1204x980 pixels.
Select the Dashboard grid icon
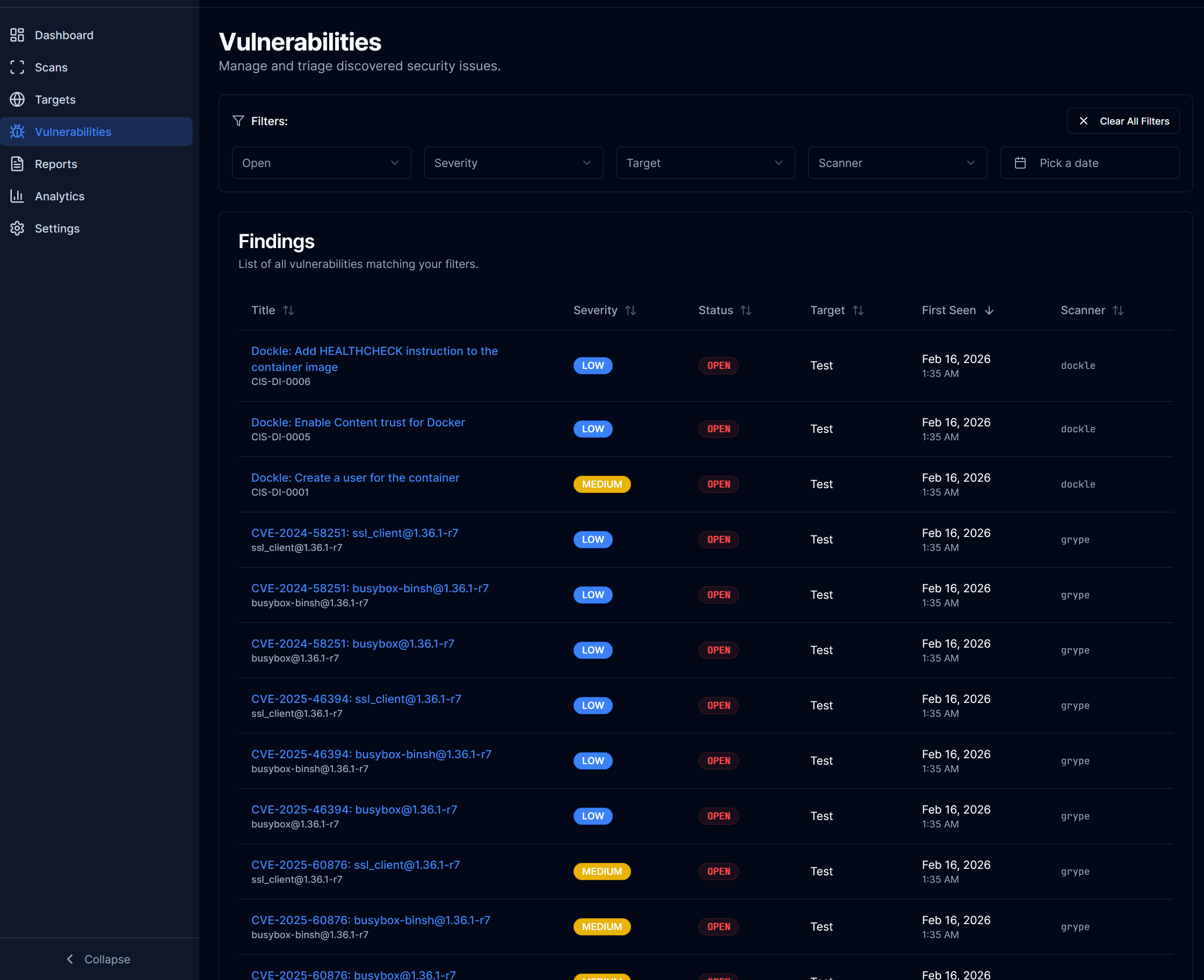point(17,35)
